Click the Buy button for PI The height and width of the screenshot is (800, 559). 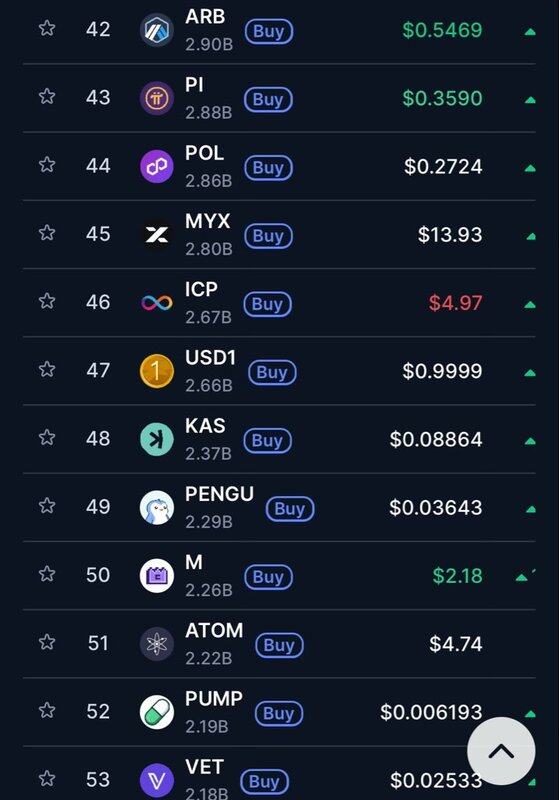coord(268,99)
